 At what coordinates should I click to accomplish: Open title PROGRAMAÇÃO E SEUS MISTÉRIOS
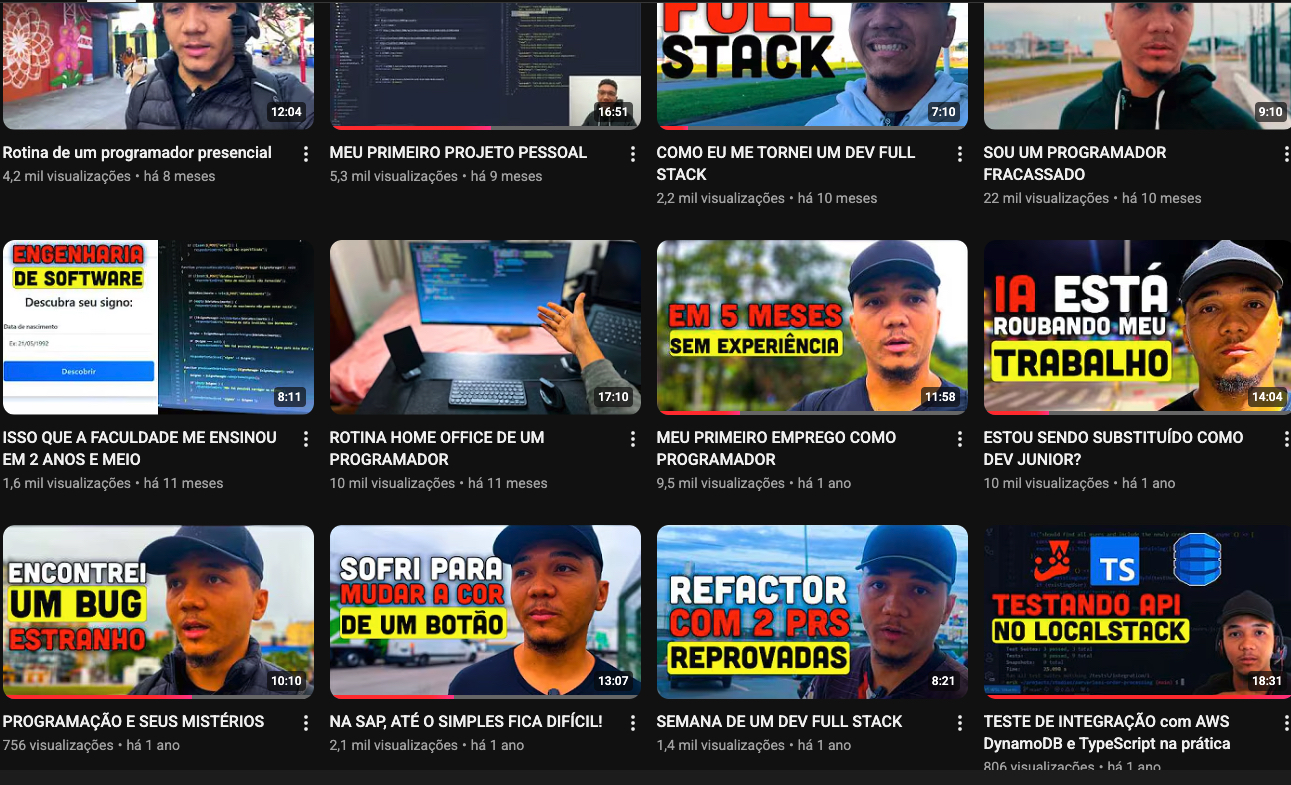(x=133, y=722)
